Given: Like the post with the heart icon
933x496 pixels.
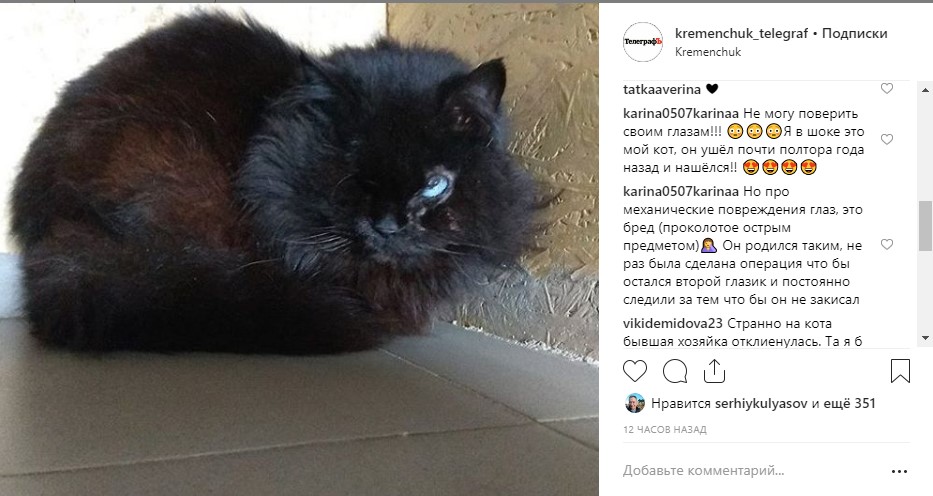Looking at the screenshot, I should pyautogui.click(x=635, y=371).
